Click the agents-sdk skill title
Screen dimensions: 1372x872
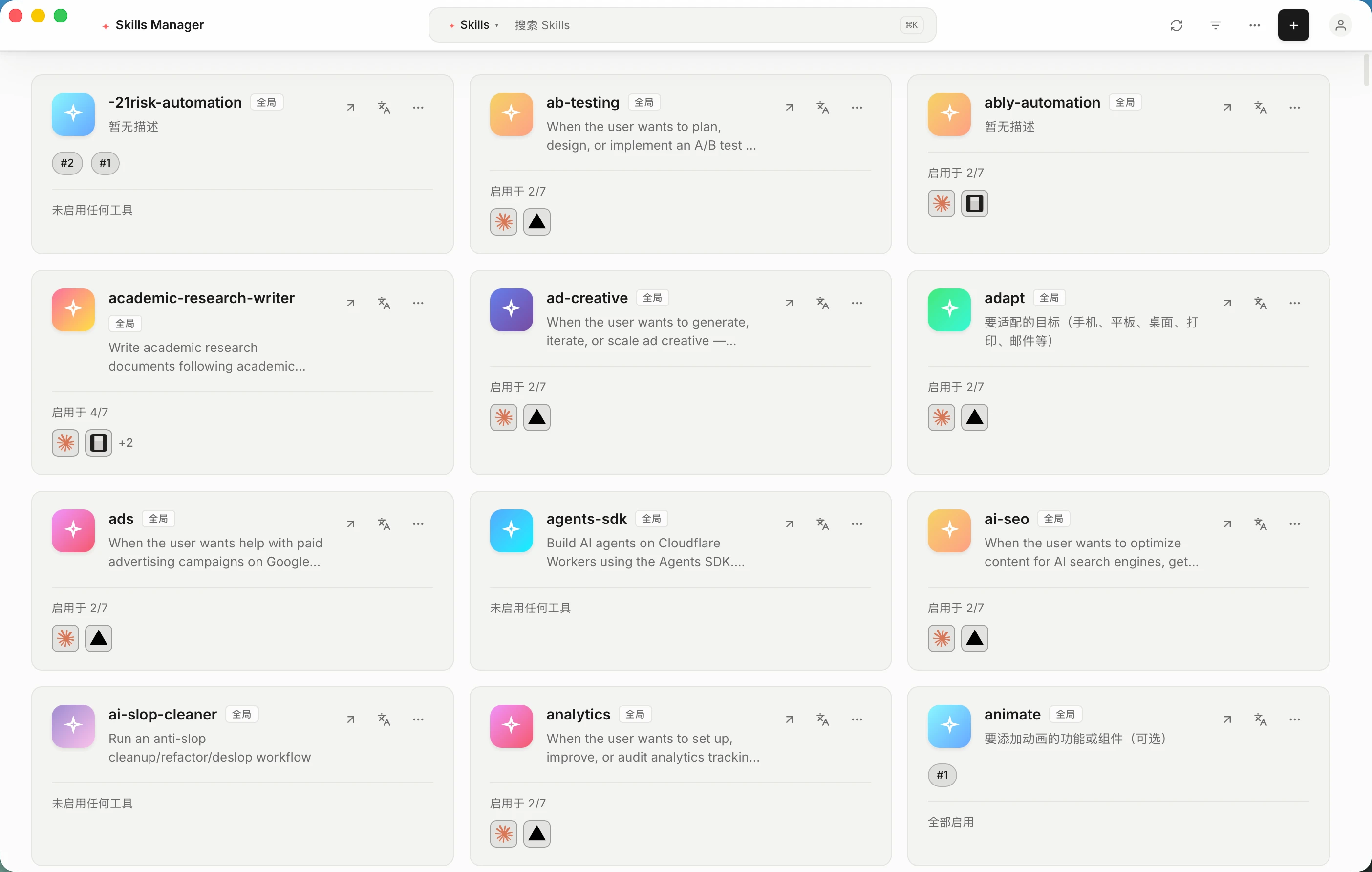(586, 519)
